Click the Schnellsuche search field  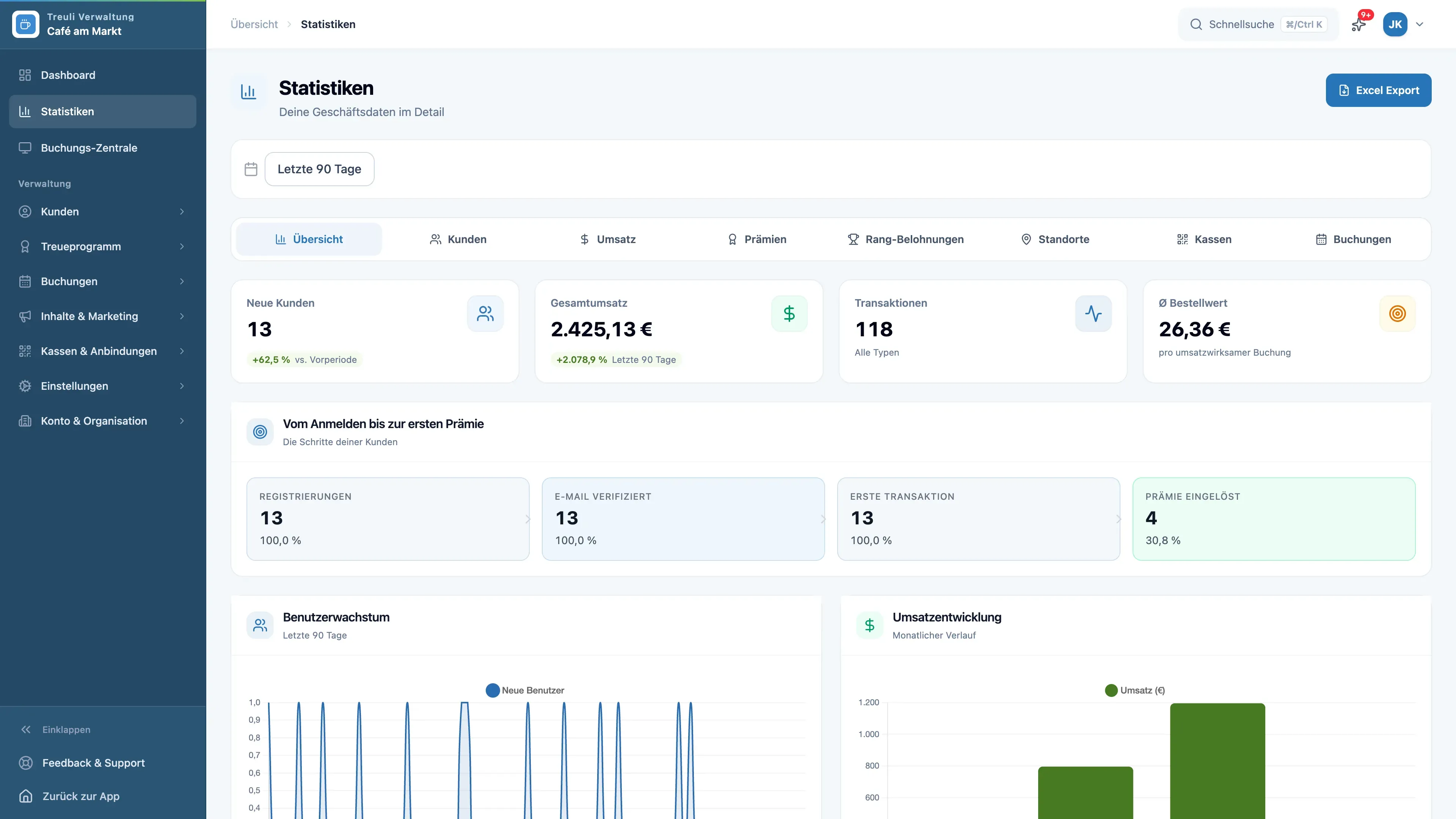point(1258,24)
